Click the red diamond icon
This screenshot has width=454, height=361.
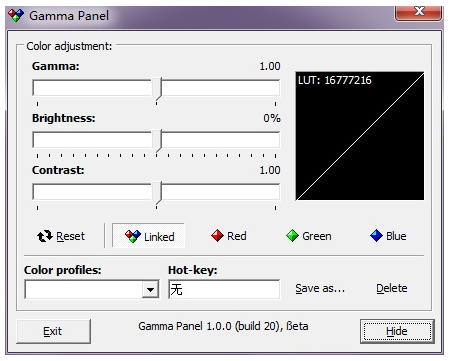pyautogui.click(x=217, y=236)
